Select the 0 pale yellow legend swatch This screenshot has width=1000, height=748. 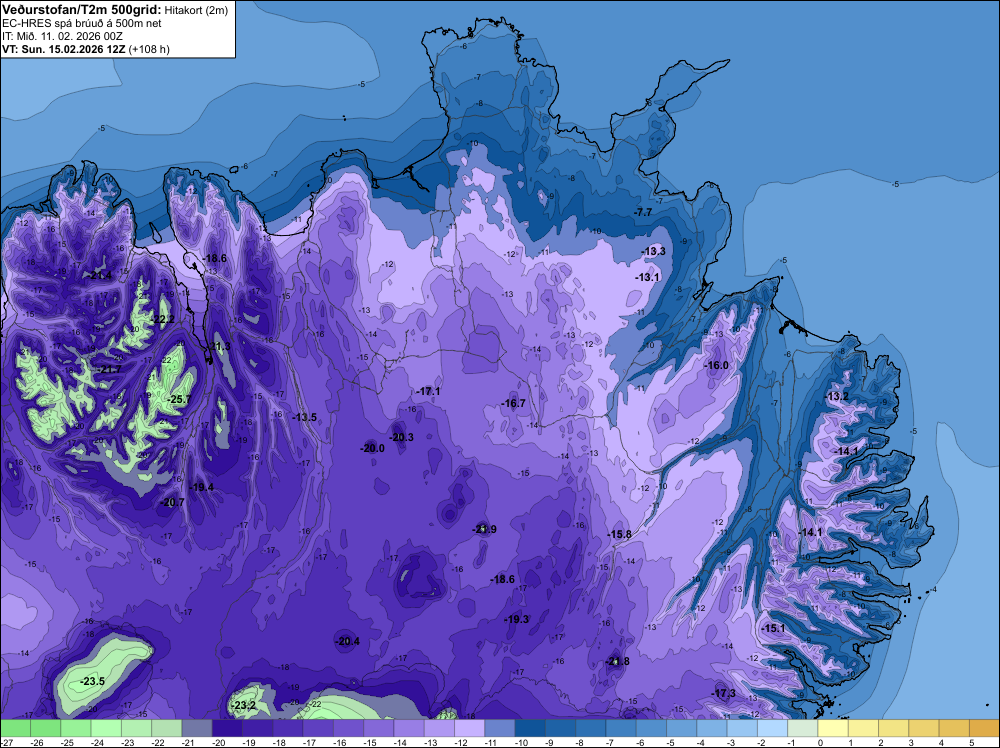[x=833, y=728]
